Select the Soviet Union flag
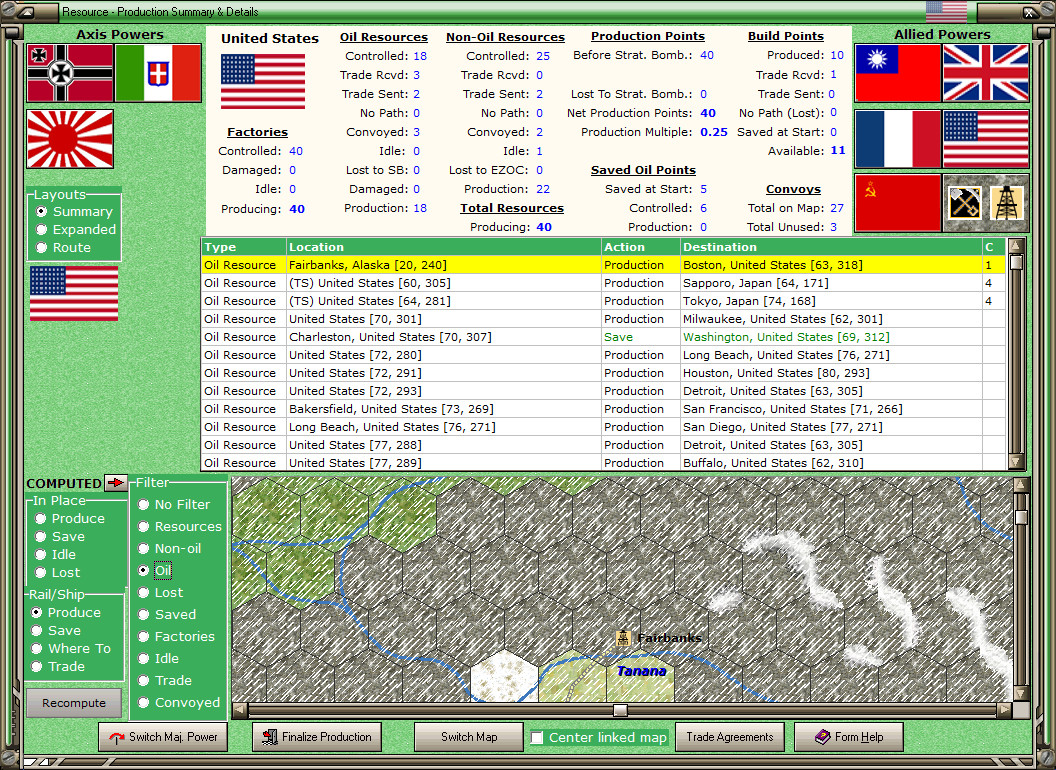Image resolution: width=1056 pixels, height=770 pixels. 898,201
